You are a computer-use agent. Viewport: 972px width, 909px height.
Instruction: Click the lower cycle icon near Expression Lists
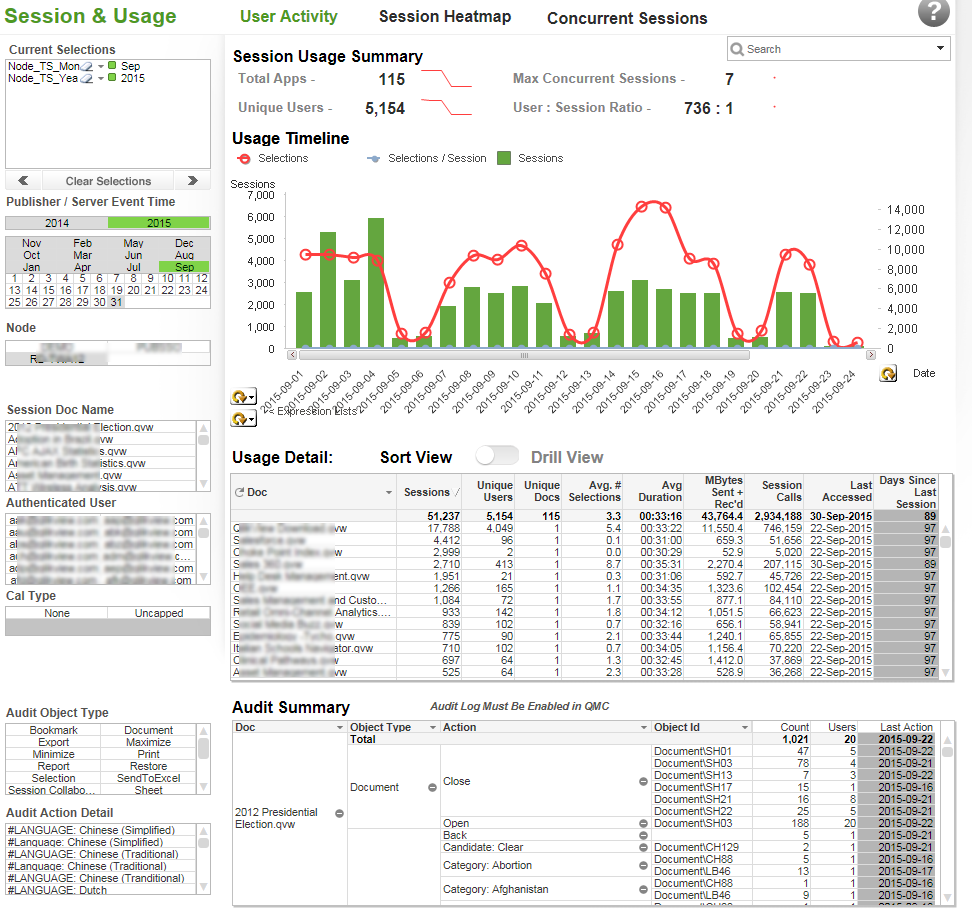[x=243, y=419]
